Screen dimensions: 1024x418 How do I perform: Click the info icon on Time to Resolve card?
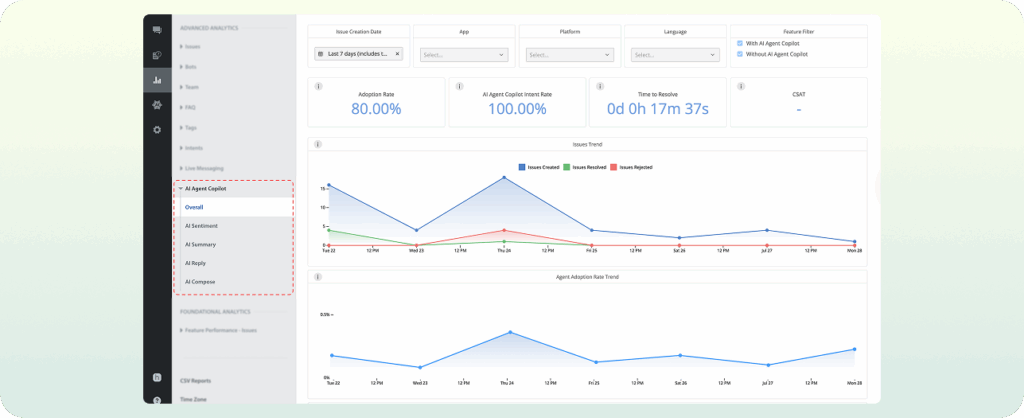(x=600, y=86)
